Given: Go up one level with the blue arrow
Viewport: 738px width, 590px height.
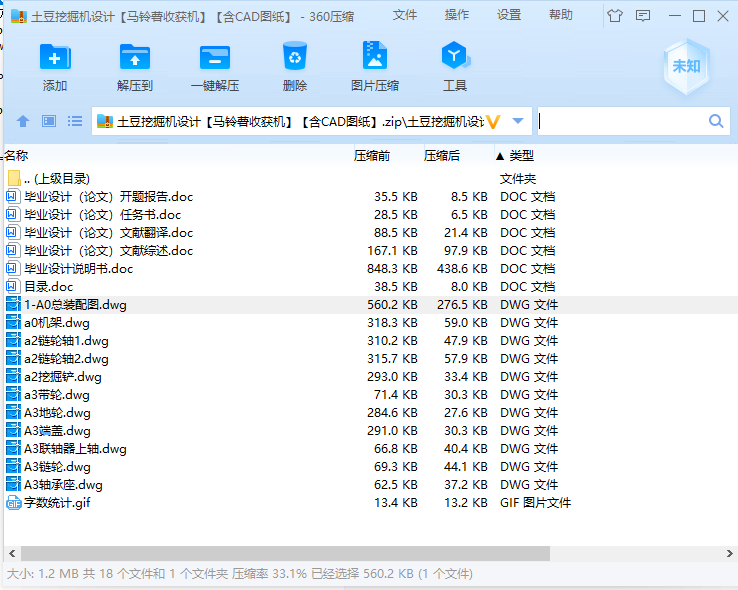Looking at the screenshot, I should [23, 121].
